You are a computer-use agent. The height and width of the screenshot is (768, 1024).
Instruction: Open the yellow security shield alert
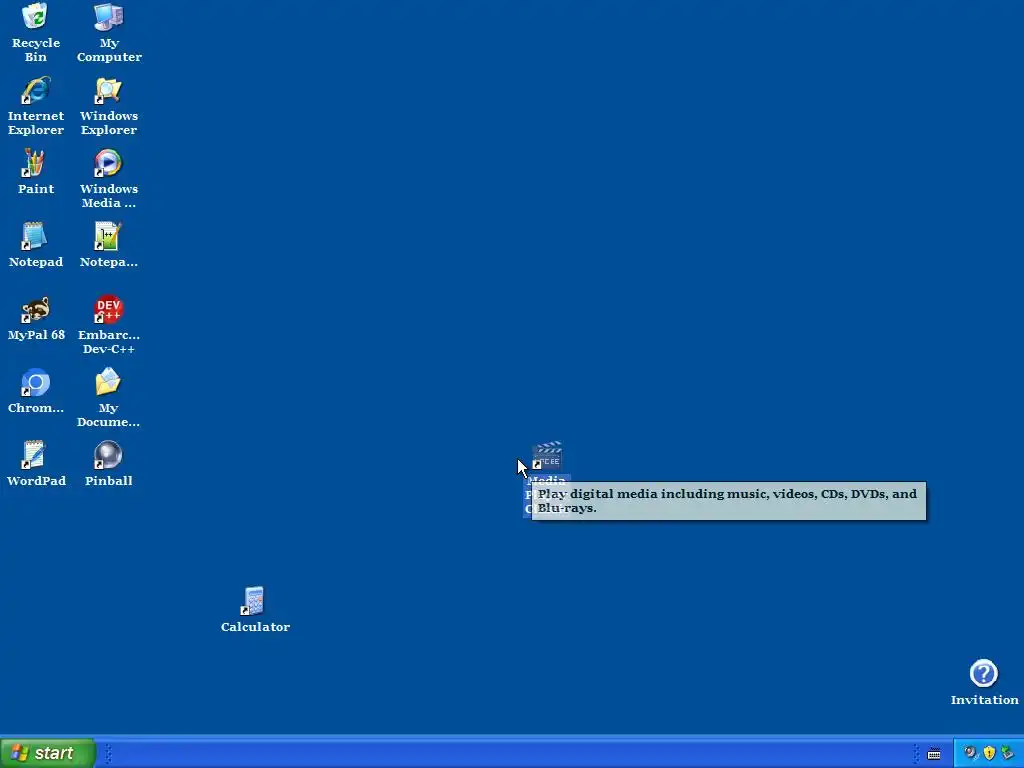989,753
